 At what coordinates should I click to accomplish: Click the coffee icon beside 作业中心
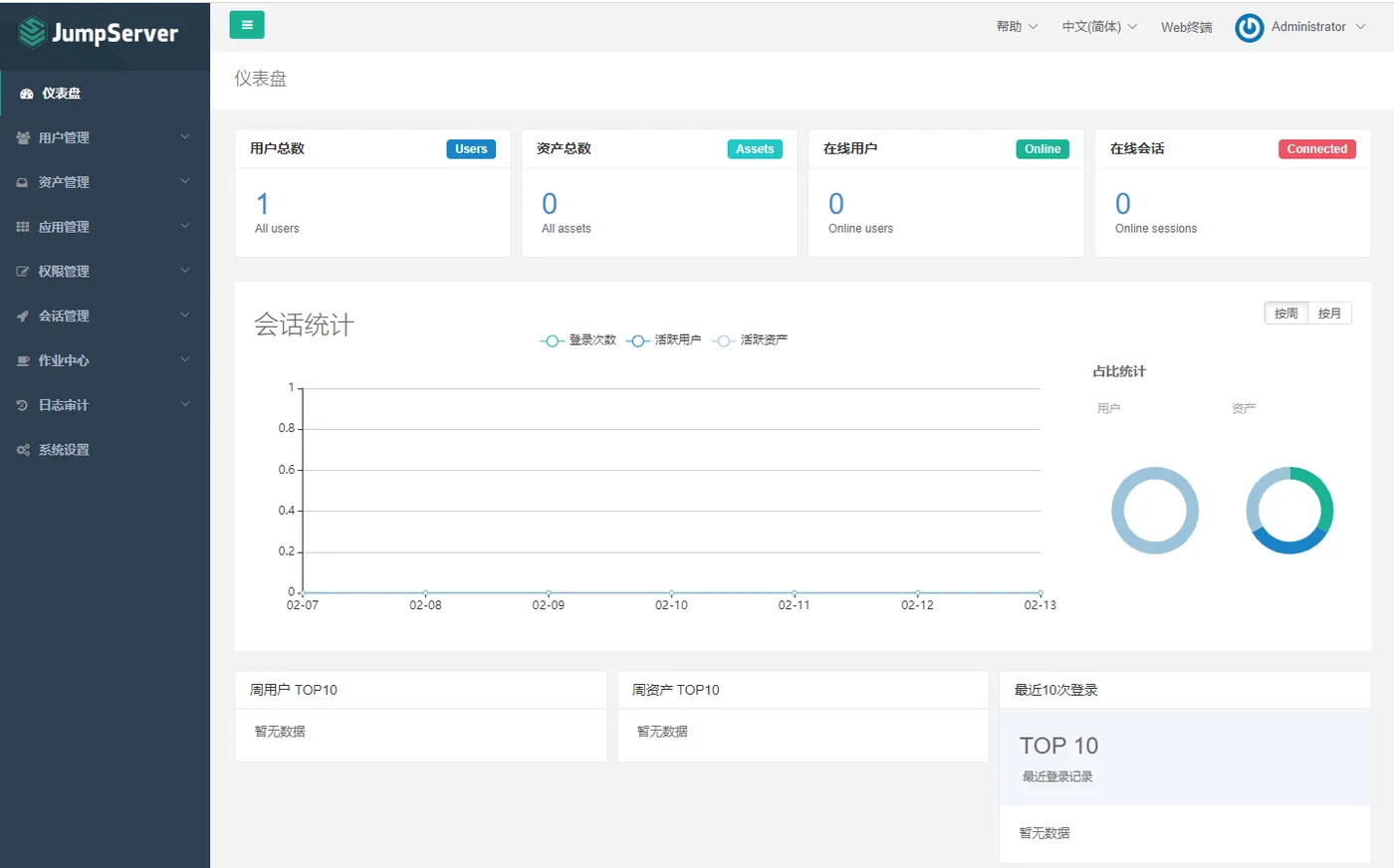coord(23,360)
